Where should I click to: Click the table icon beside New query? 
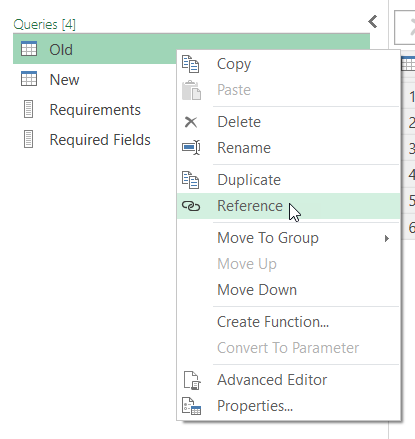pyautogui.click(x=29, y=79)
